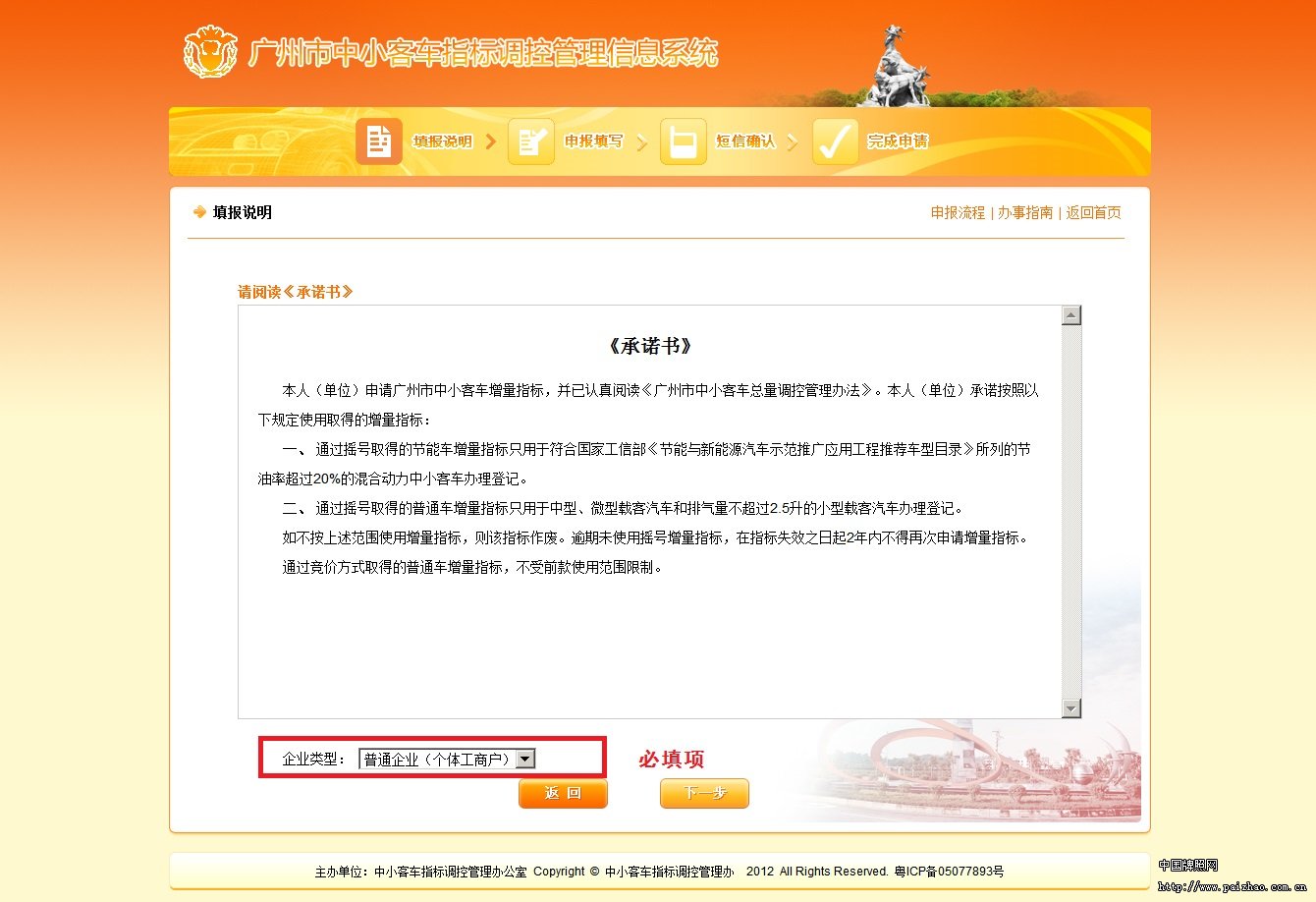Click the scrollbar up arrow of 承诺书 box
The height and width of the screenshot is (902, 1316).
(x=1071, y=315)
